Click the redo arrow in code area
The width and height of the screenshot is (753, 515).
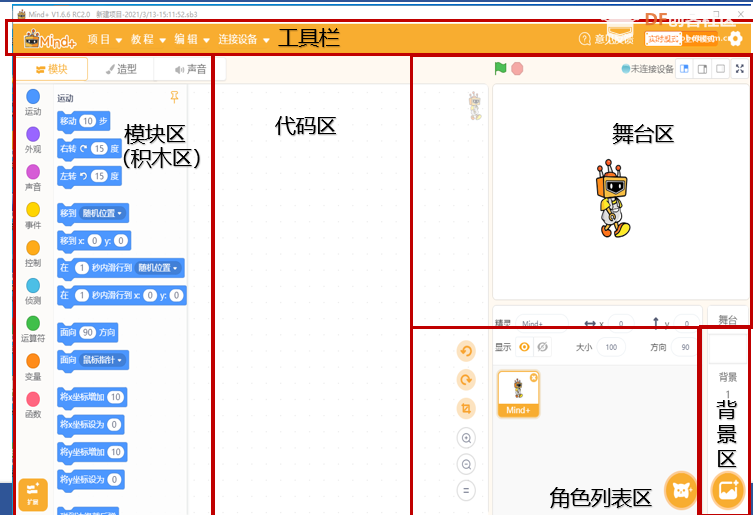466,380
